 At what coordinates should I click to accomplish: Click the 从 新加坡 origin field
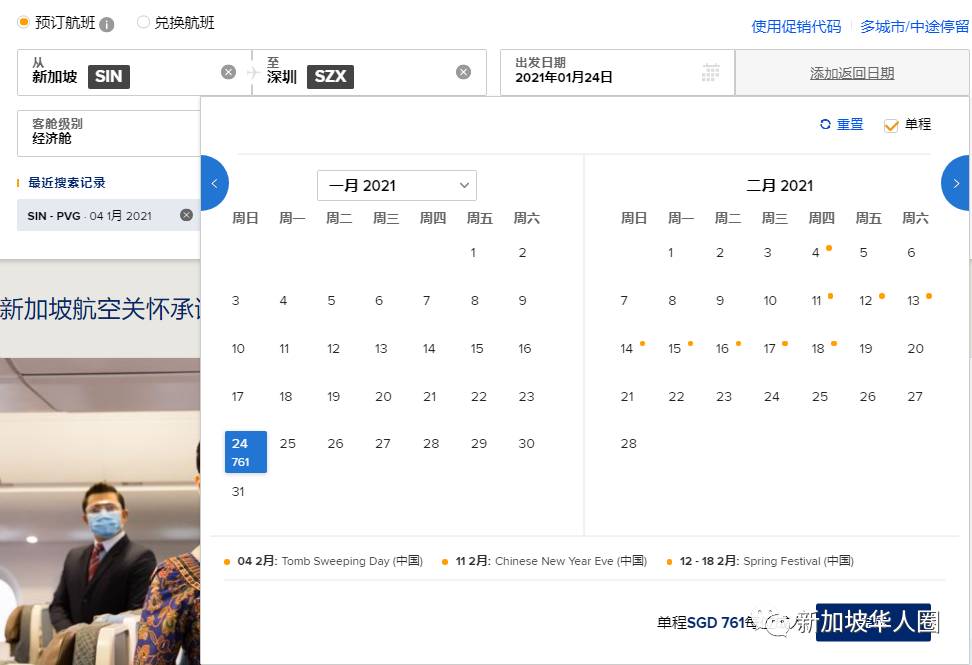pyautogui.click(x=120, y=72)
